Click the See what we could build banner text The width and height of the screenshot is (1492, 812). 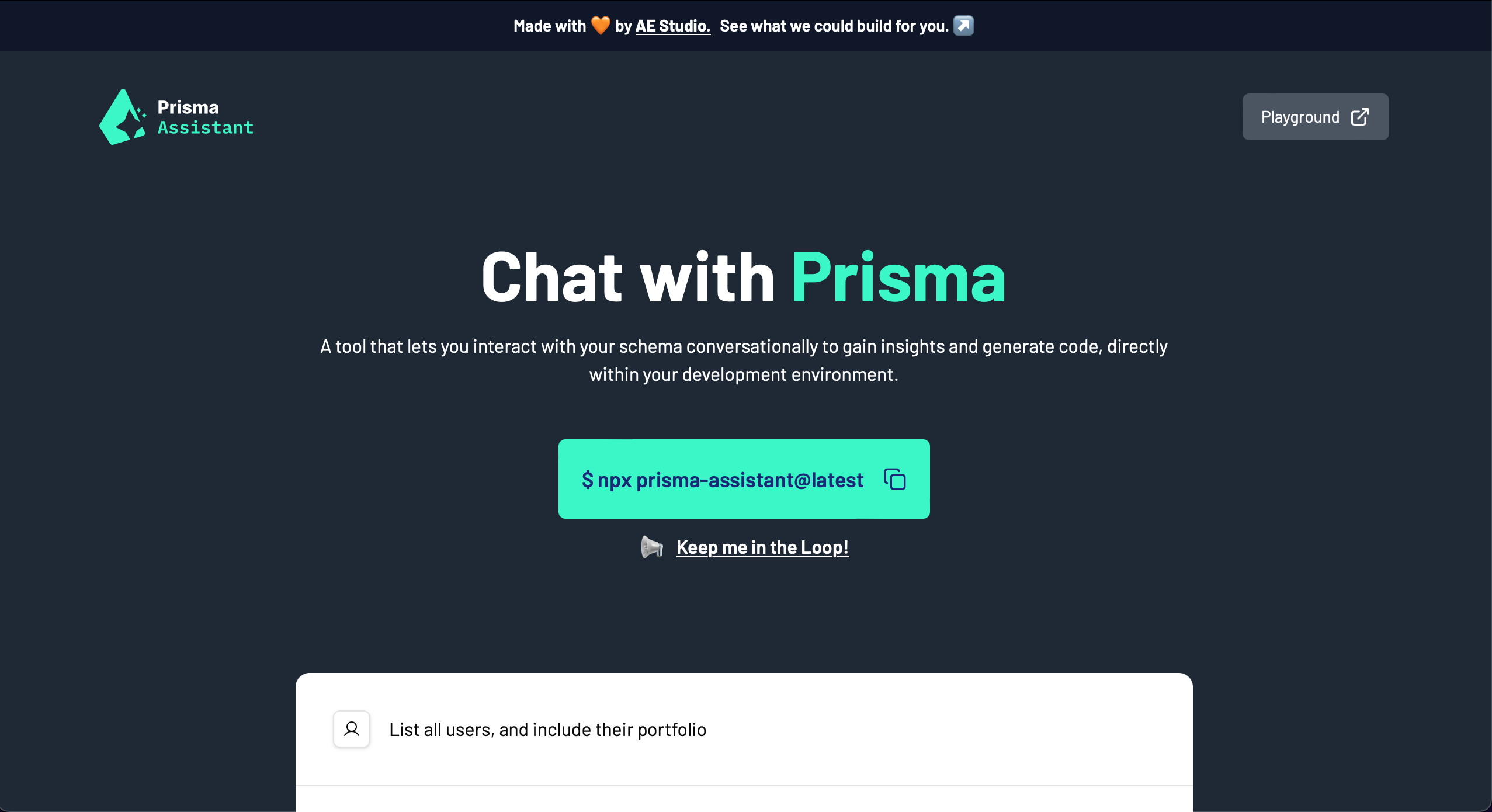tap(834, 25)
